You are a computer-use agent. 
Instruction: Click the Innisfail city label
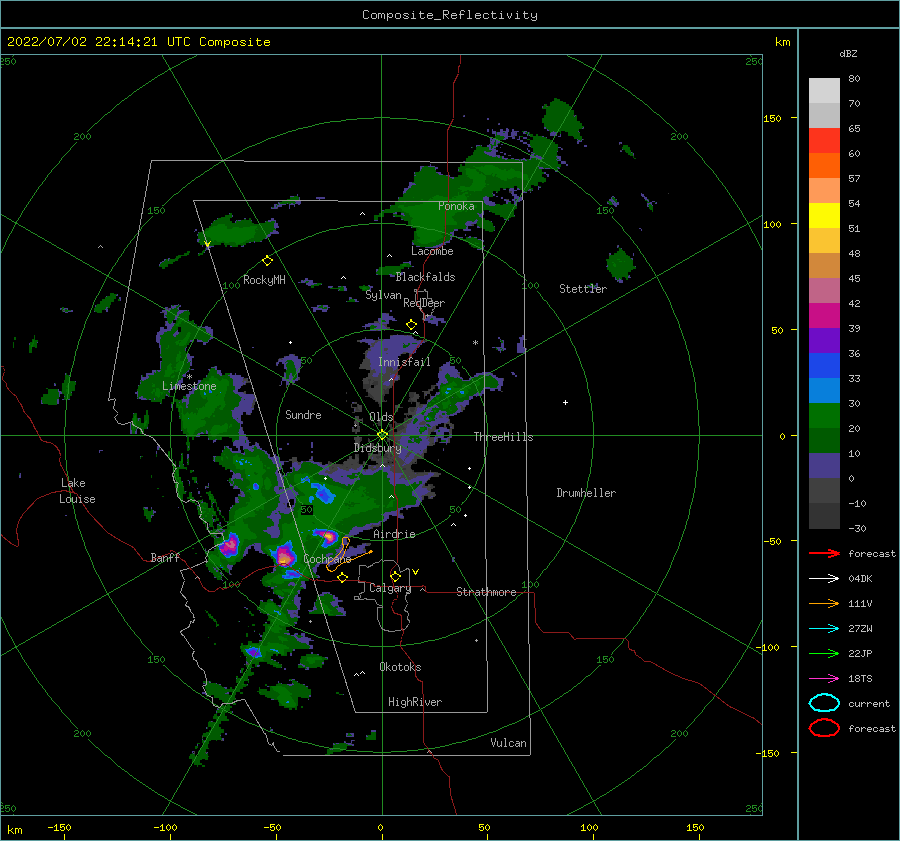point(404,362)
